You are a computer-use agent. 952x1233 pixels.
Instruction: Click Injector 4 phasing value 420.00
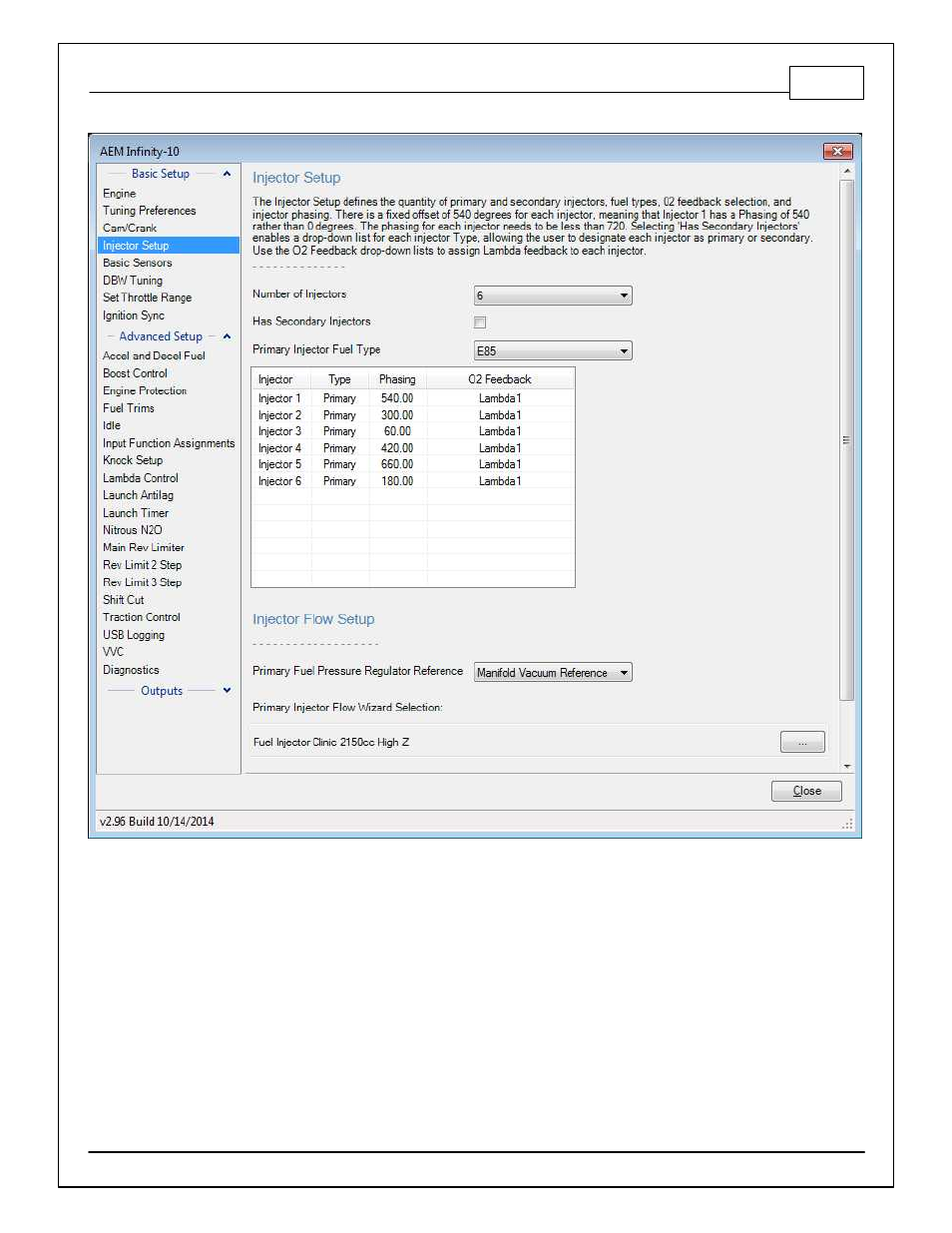(x=397, y=448)
